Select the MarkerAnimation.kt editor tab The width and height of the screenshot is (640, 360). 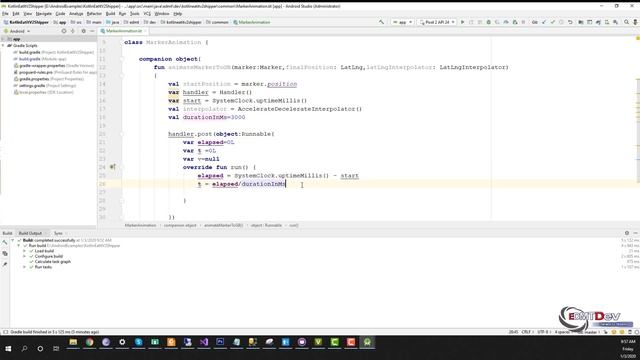[124, 31]
